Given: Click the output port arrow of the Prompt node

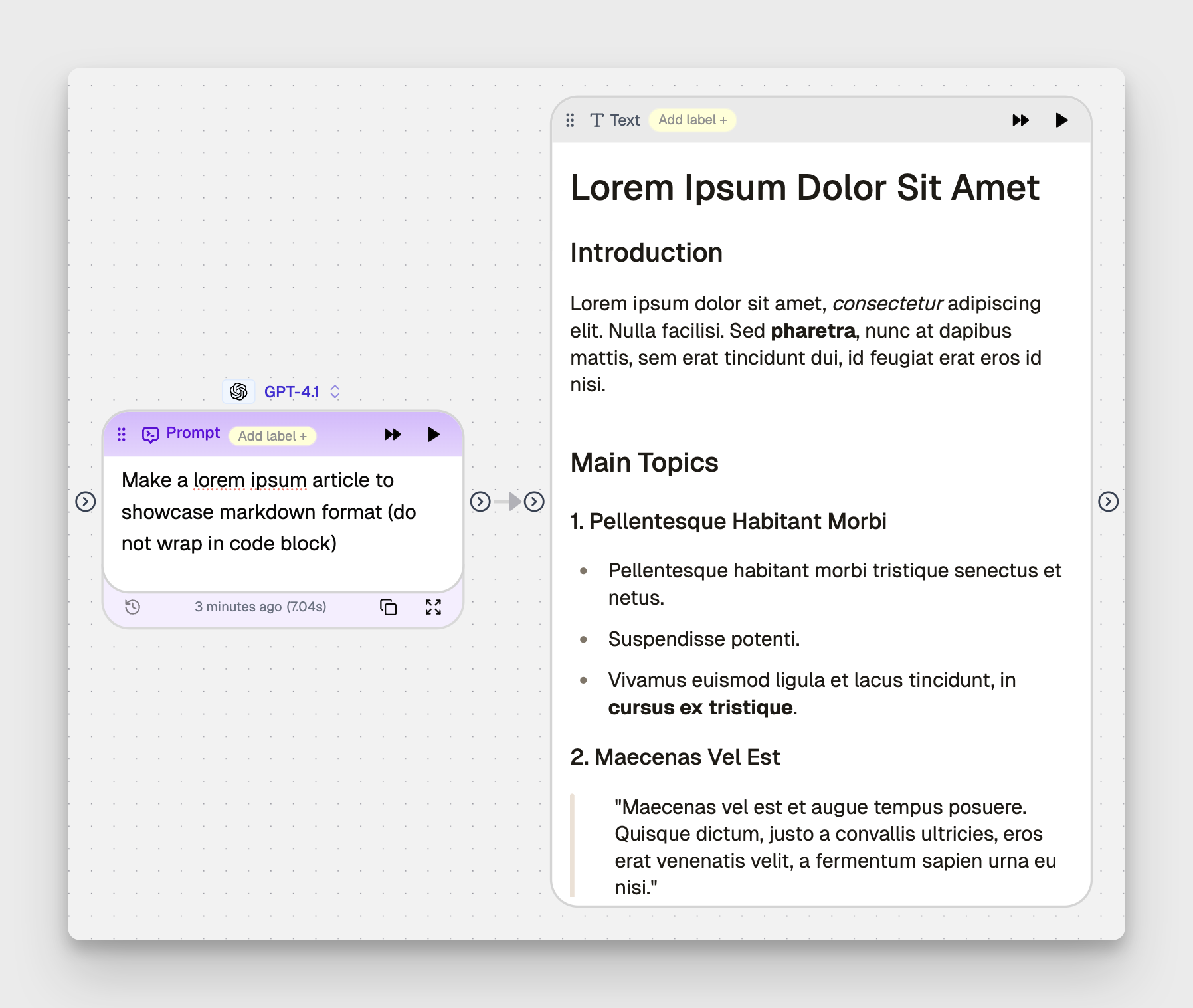Looking at the screenshot, I should 480,502.
